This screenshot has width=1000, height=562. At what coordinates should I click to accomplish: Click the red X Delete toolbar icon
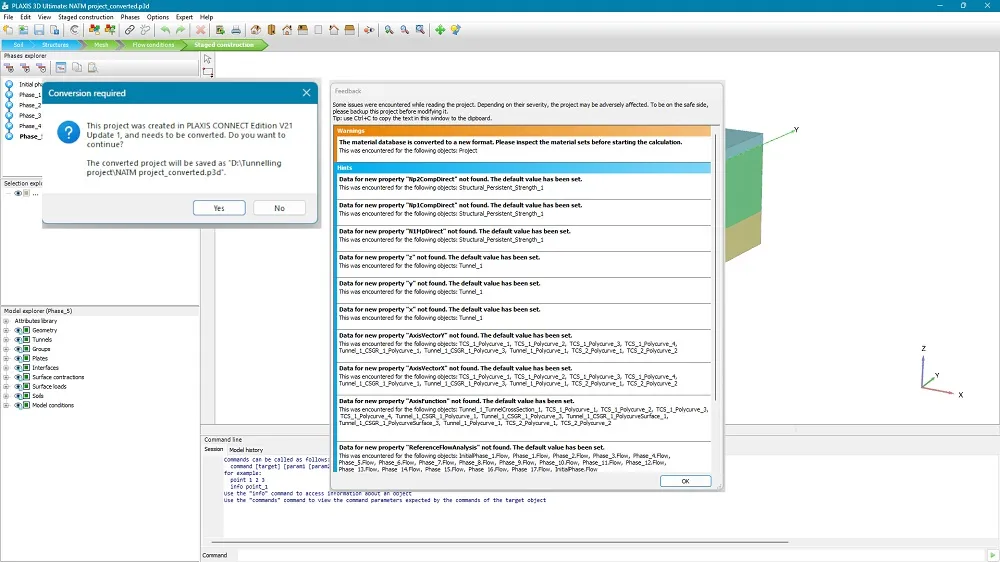(200, 30)
